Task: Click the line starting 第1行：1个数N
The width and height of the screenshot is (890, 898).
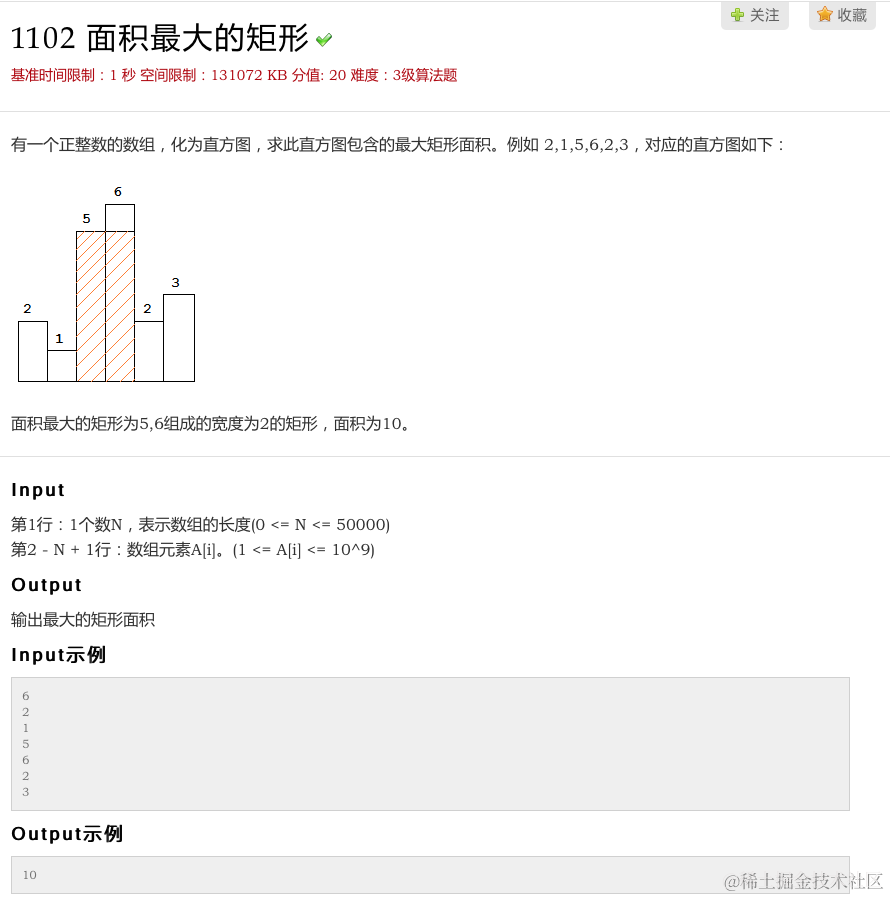Action: pyautogui.click(x=200, y=525)
